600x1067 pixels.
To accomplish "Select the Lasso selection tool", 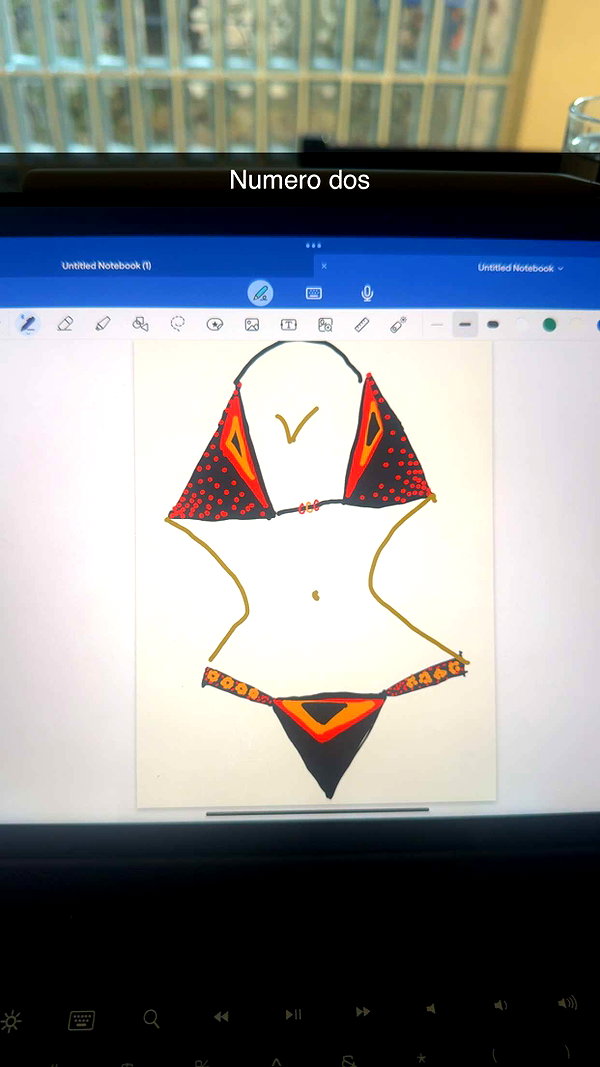I will pos(178,324).
